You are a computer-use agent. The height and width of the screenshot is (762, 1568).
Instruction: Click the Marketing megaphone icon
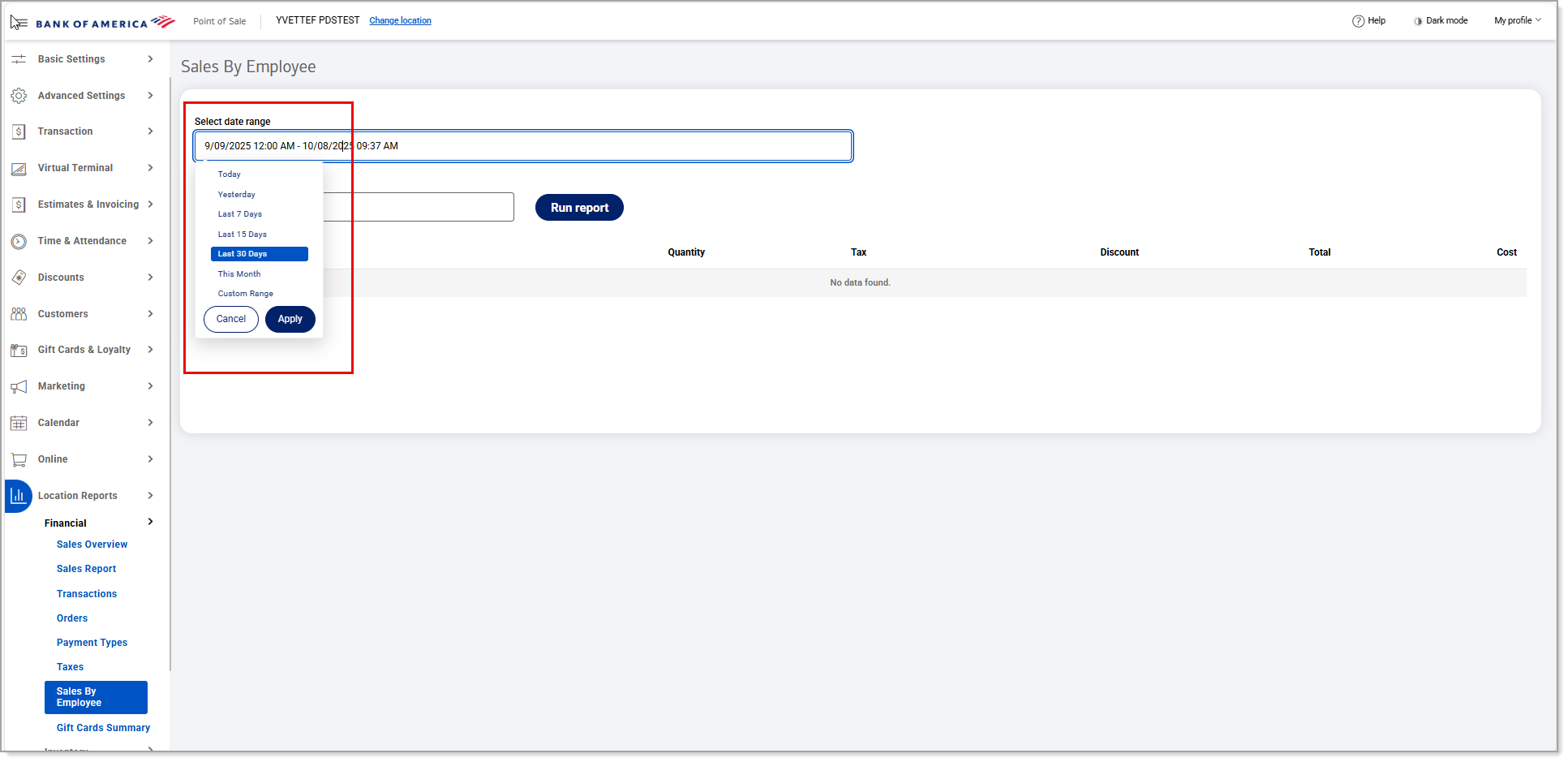(x=19, y=387)
